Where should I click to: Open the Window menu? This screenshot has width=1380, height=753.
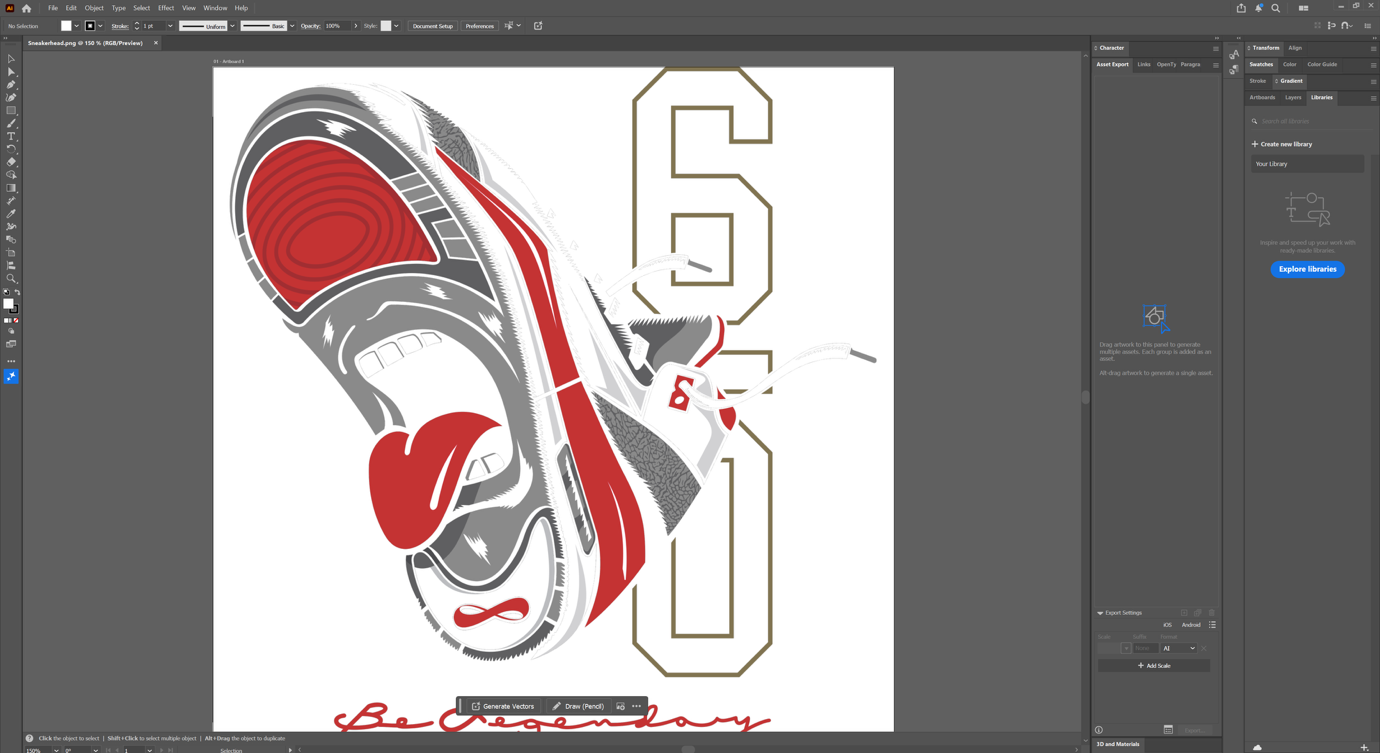coord(215,8)
